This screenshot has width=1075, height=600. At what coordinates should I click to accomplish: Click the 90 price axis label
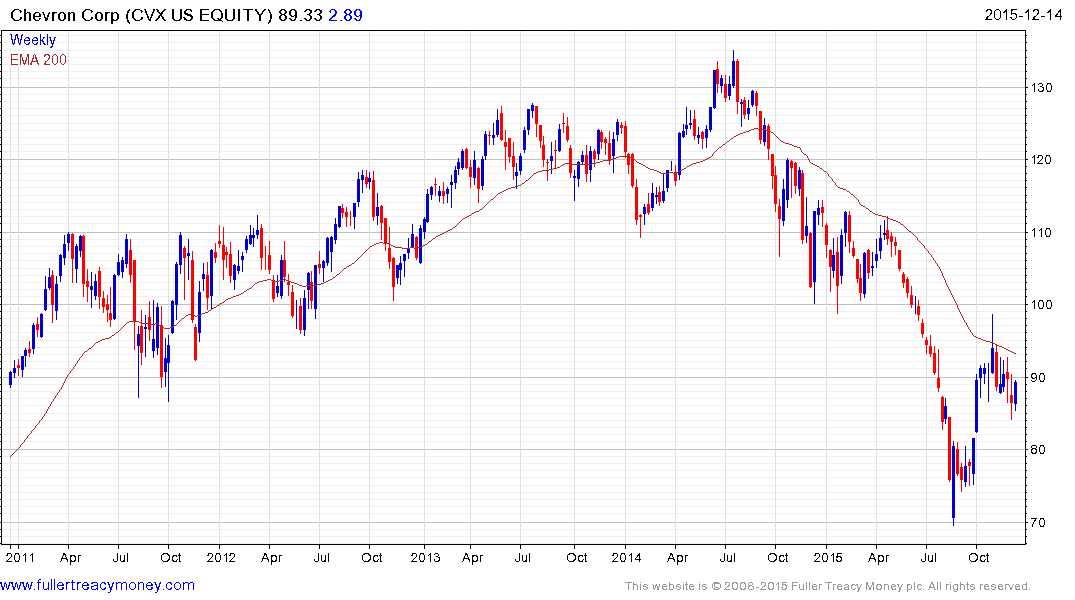pyautogui.click(x=1038, y=377)
